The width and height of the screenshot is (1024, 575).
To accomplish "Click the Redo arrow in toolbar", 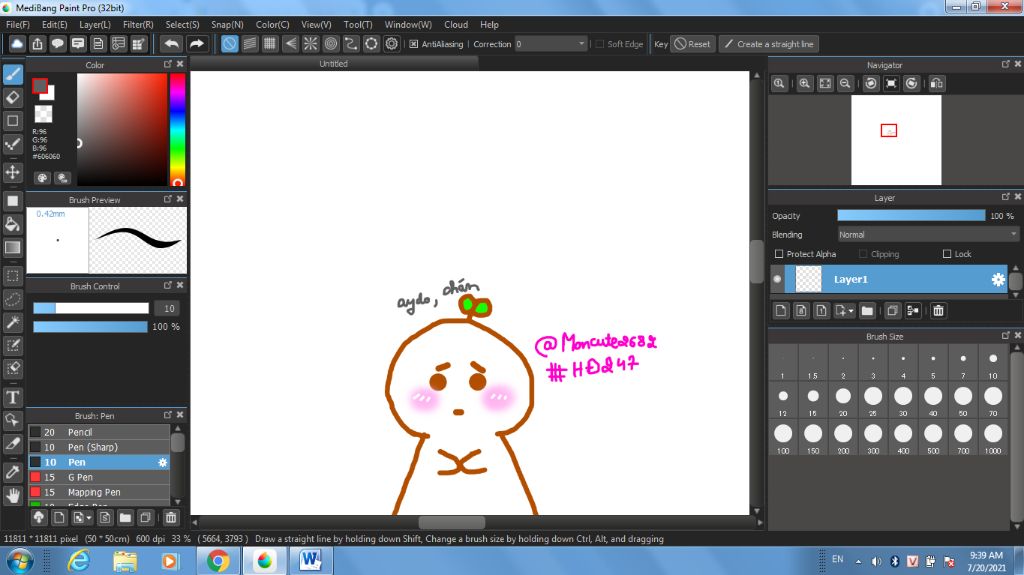I will (196, 44).
